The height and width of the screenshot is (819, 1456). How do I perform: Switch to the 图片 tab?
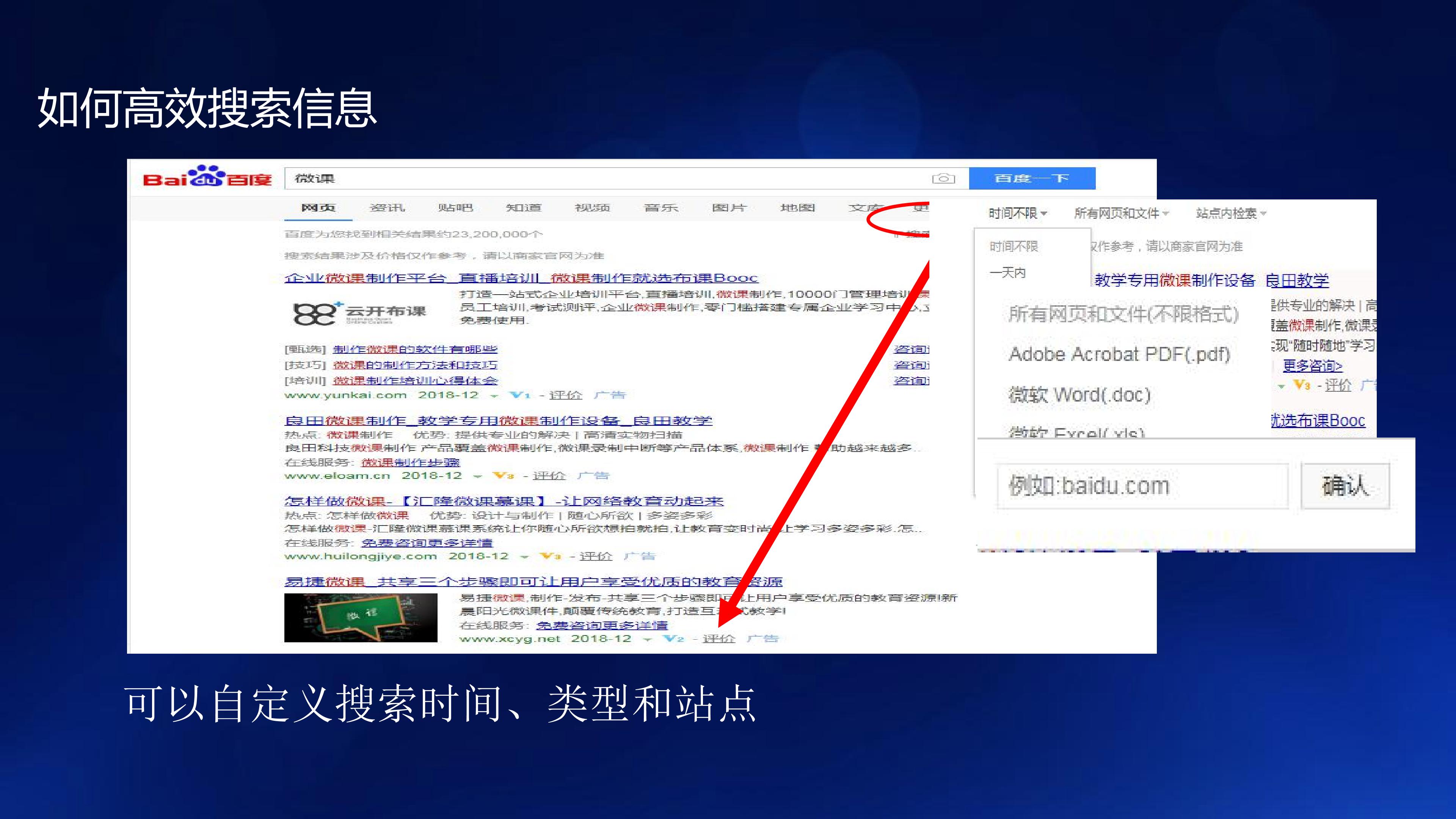(729, 208)
